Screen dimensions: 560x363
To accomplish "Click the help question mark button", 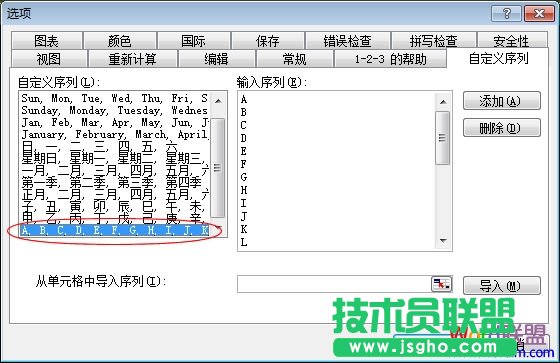I will (506, 14).
